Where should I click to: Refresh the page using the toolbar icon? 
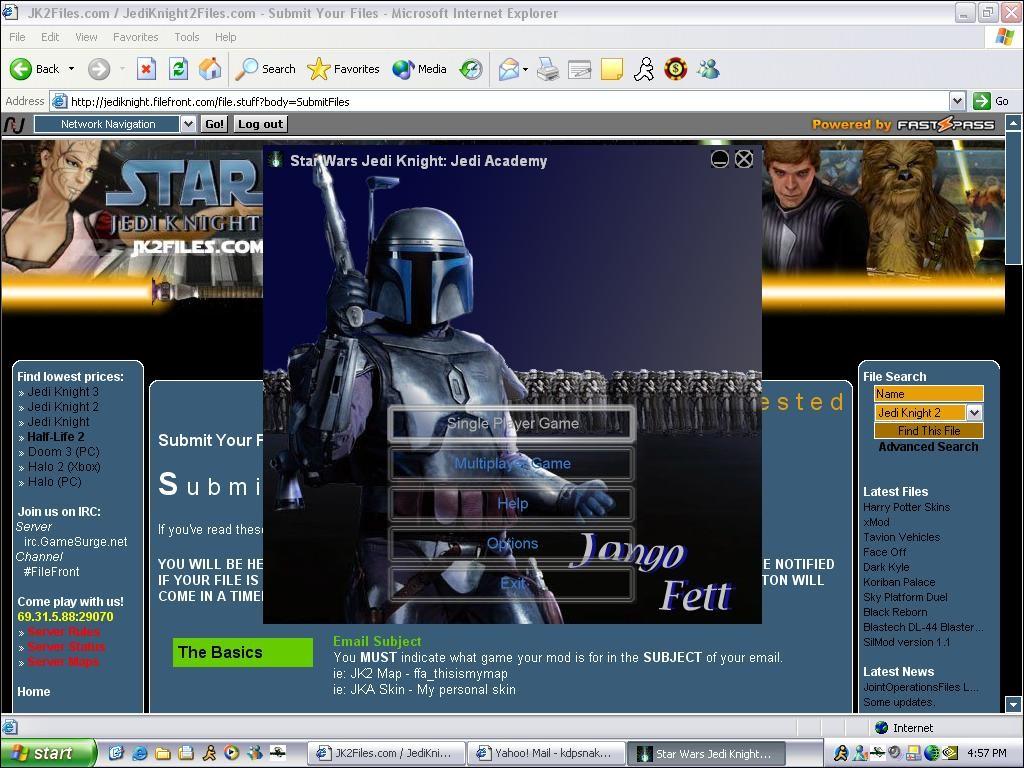[x=178, y=69]
